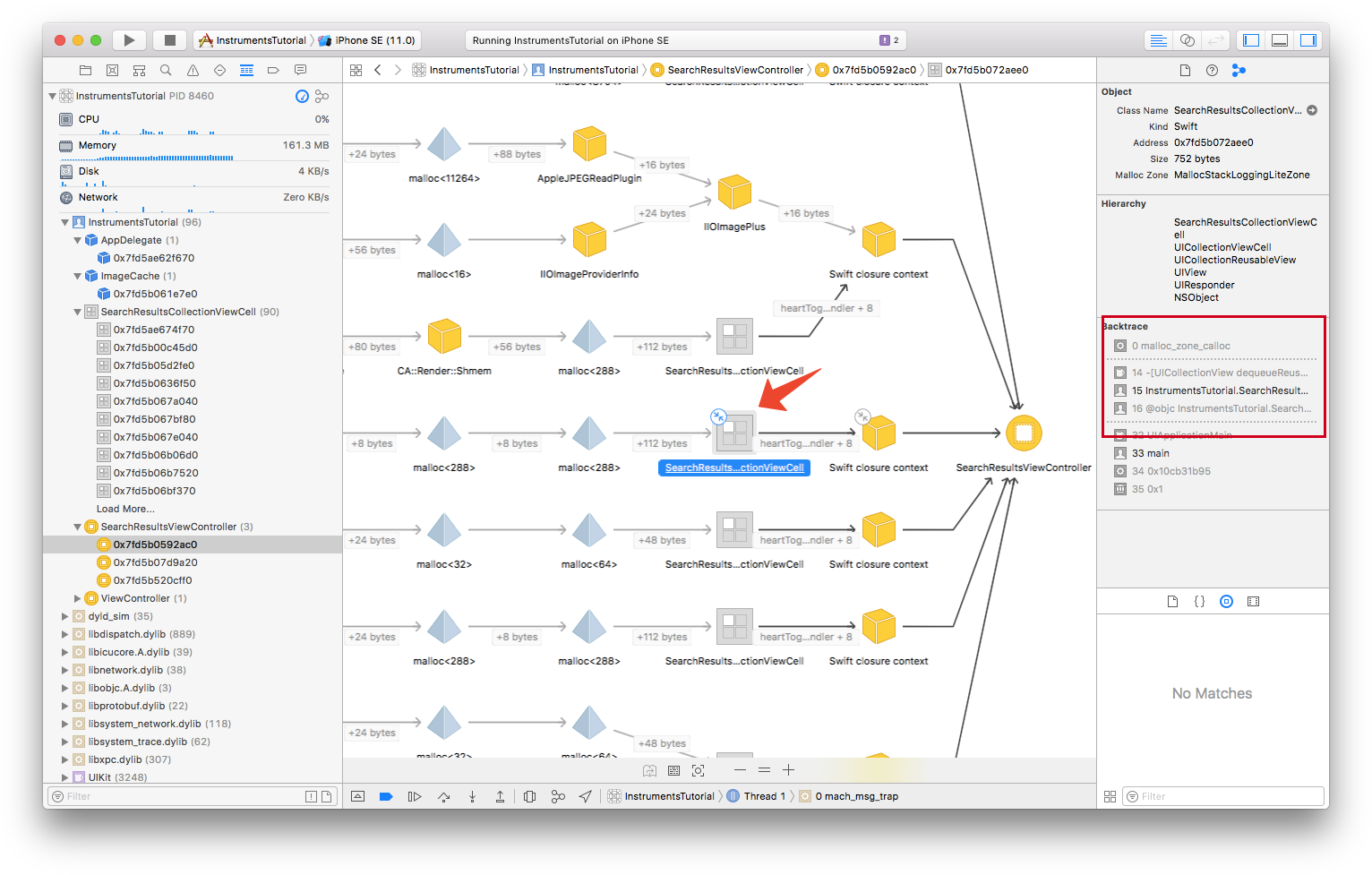
Task: Click the related items grid icon in jump bar
Action: point(356,70)
